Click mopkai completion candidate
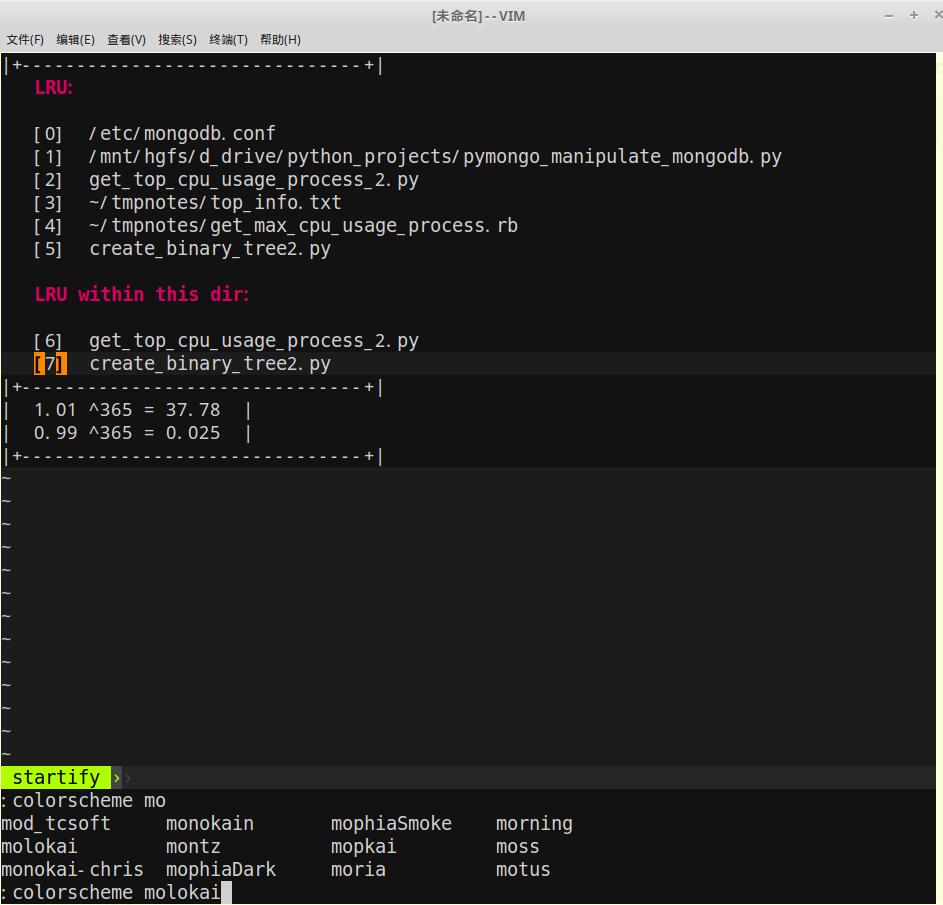This screenshot has height=905, width=943. point(363,847)
